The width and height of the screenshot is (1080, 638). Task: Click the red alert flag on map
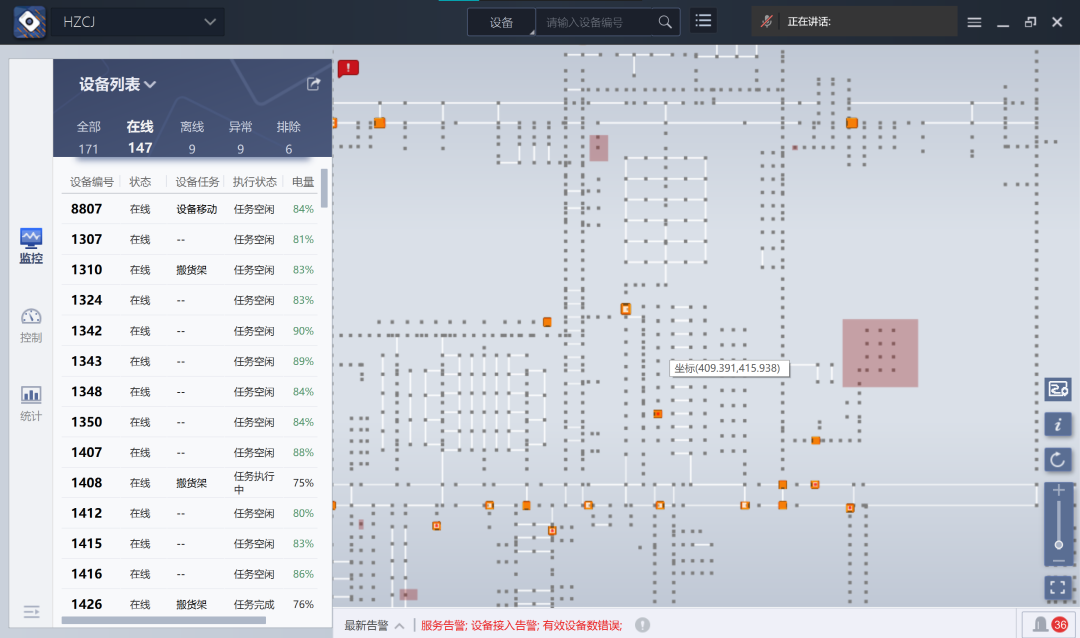[349, 68]
